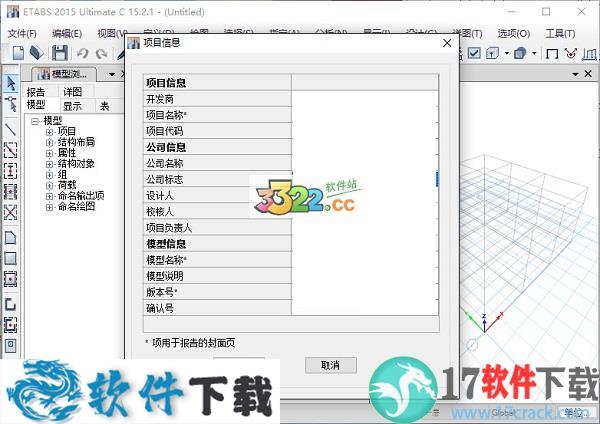The width and height of the screenshot is (600, 424).
Task: Open the 文件(F) menu
Action: pyautogui.click(x=22, y=33)
